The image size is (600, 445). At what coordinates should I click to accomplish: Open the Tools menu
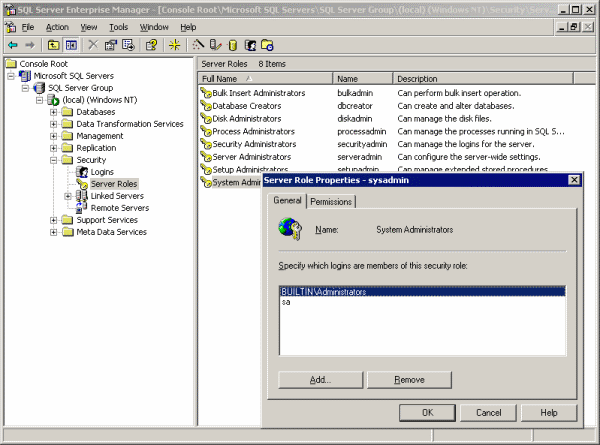pos(119,27)
